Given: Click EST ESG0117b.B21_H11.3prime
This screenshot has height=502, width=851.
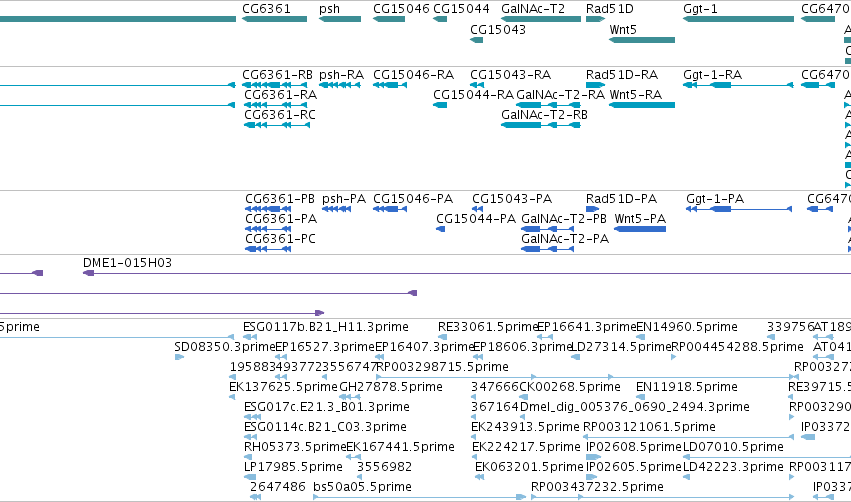Looking at the screenshot, I should (x=250, y=337).
